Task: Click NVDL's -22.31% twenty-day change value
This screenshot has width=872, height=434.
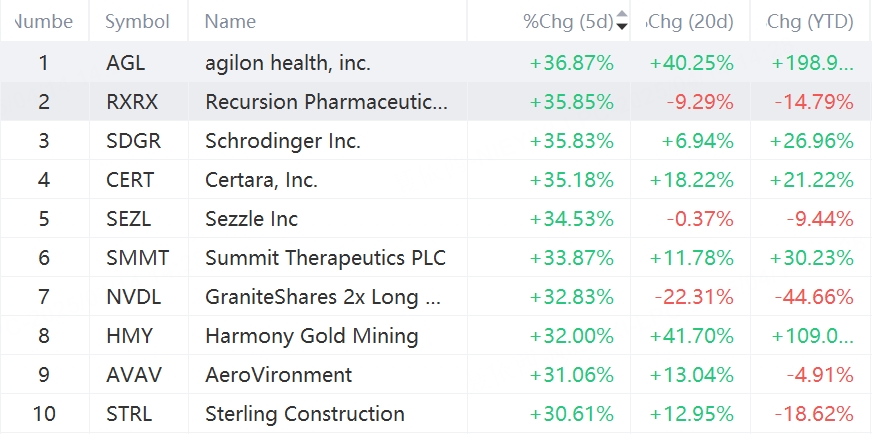Action: tap(694, 297)
